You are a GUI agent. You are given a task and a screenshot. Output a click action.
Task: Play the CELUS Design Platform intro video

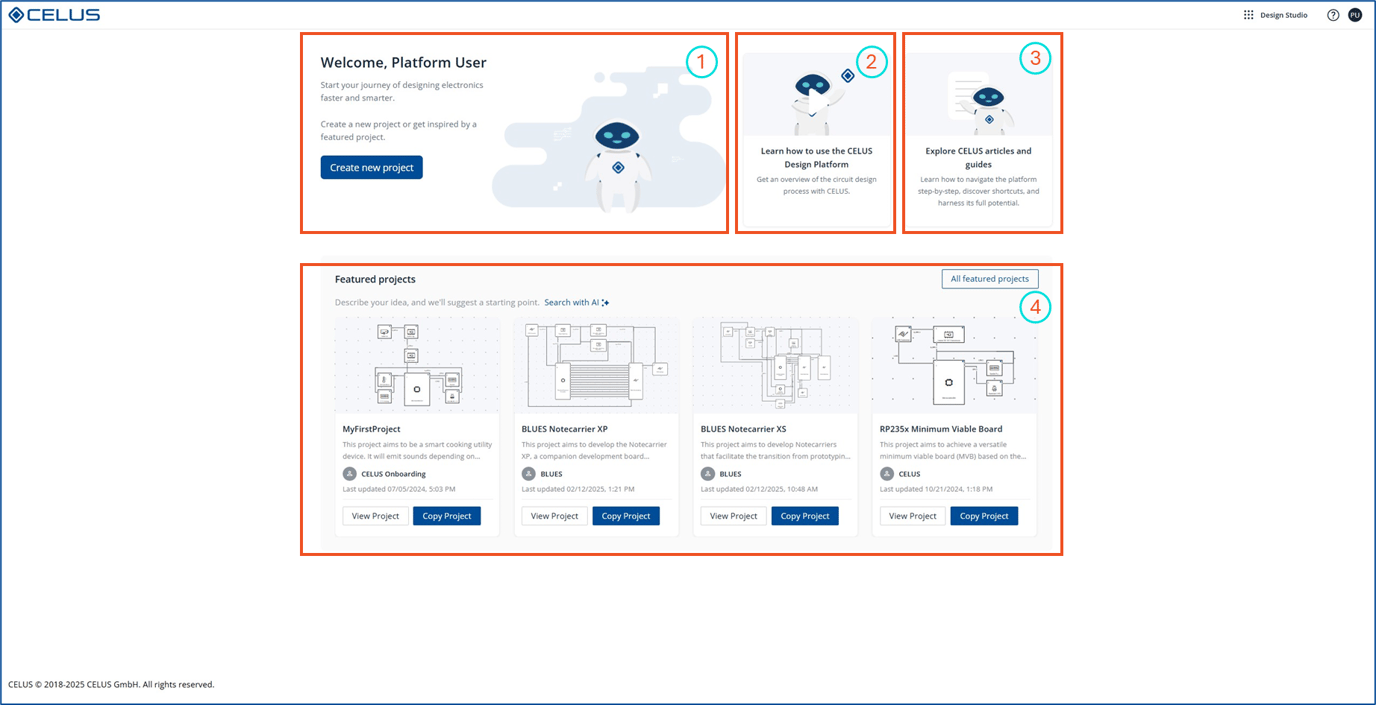click(x=817, y=100)
